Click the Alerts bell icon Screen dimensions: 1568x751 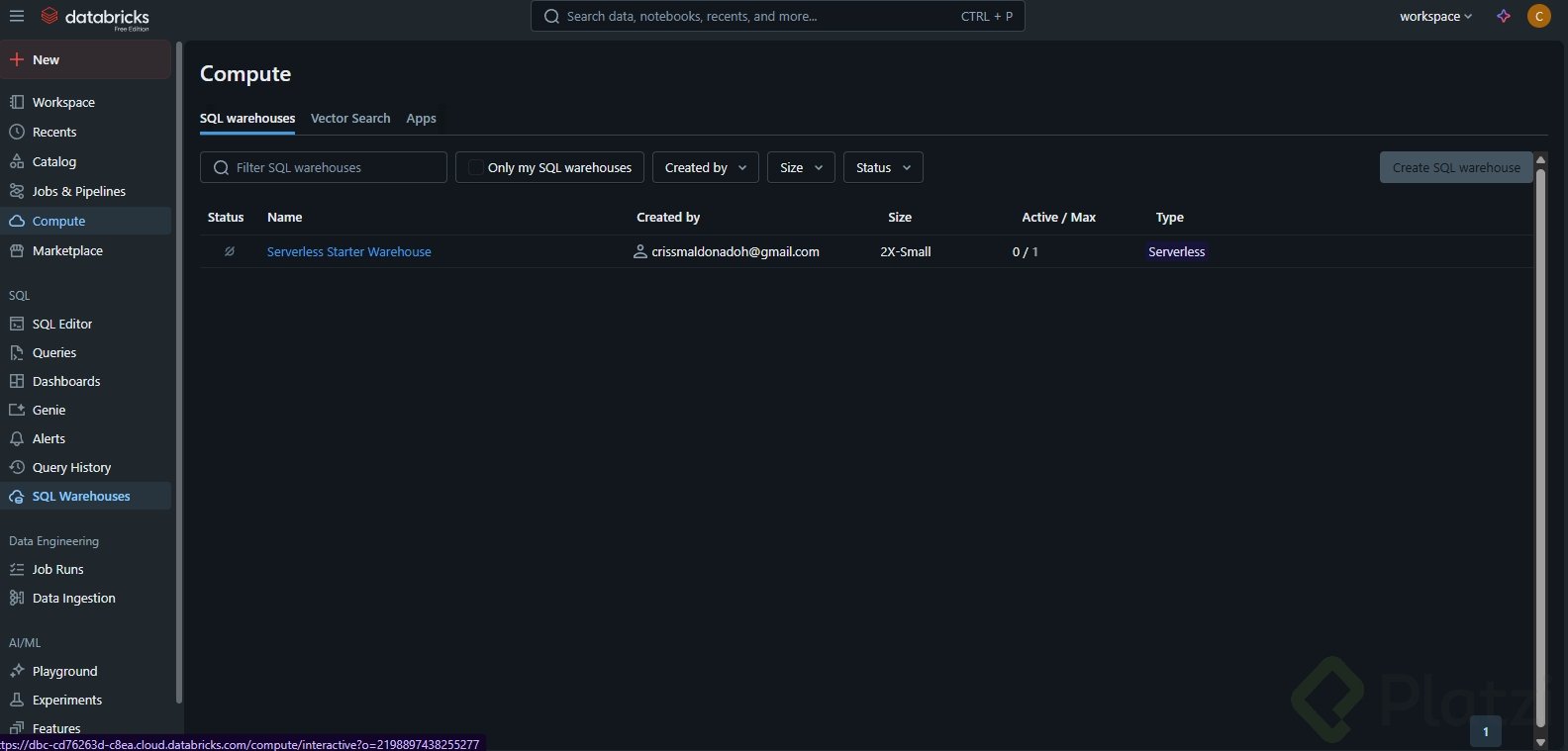pyautogui.click(x=17, y=439)
